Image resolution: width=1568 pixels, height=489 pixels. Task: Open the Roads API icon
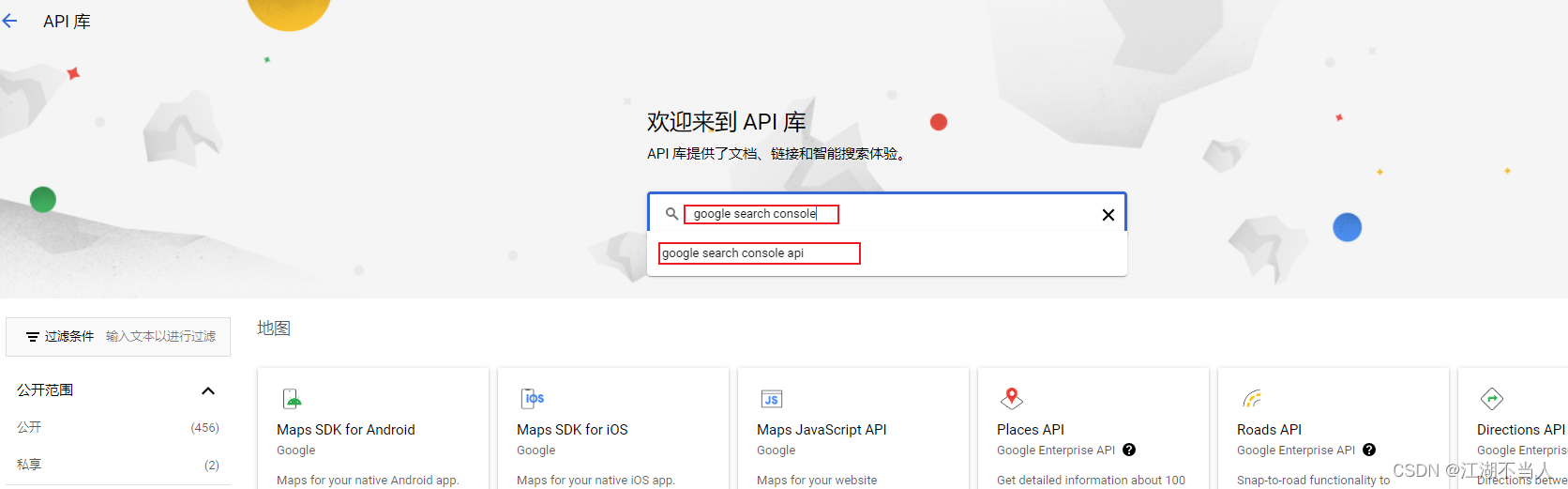point(1252,399)
